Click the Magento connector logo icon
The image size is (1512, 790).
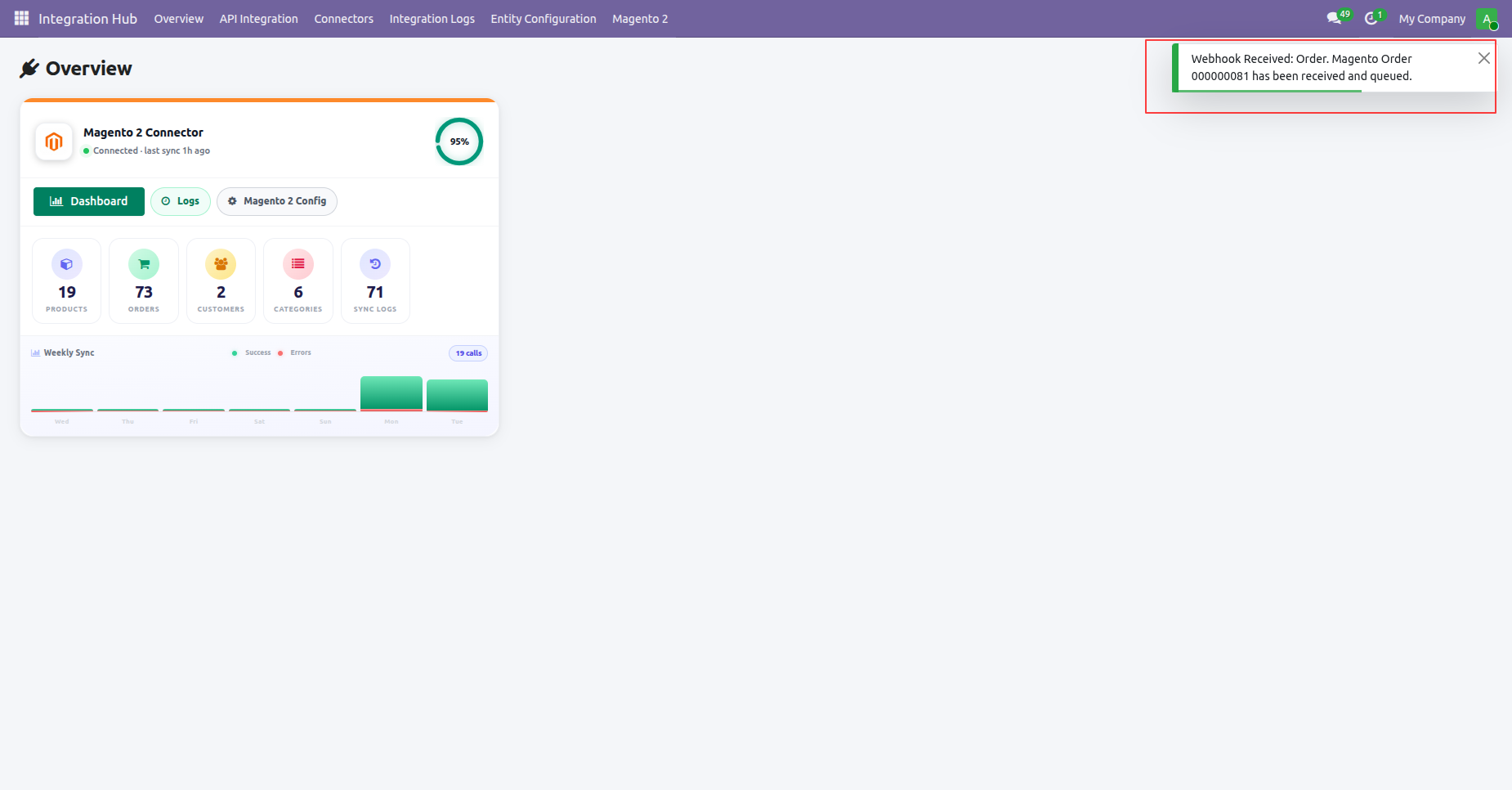54,141
